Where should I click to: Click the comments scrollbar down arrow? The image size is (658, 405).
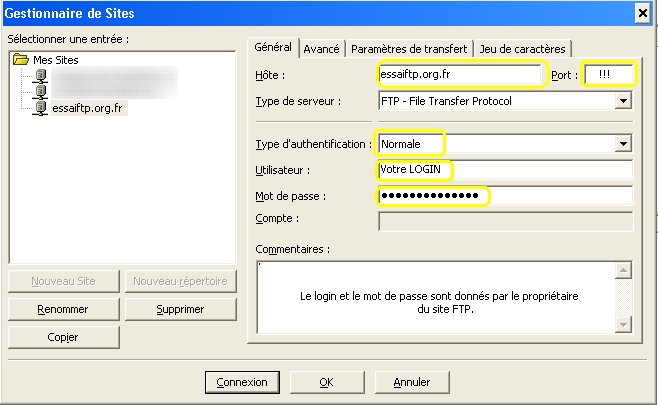623,324
